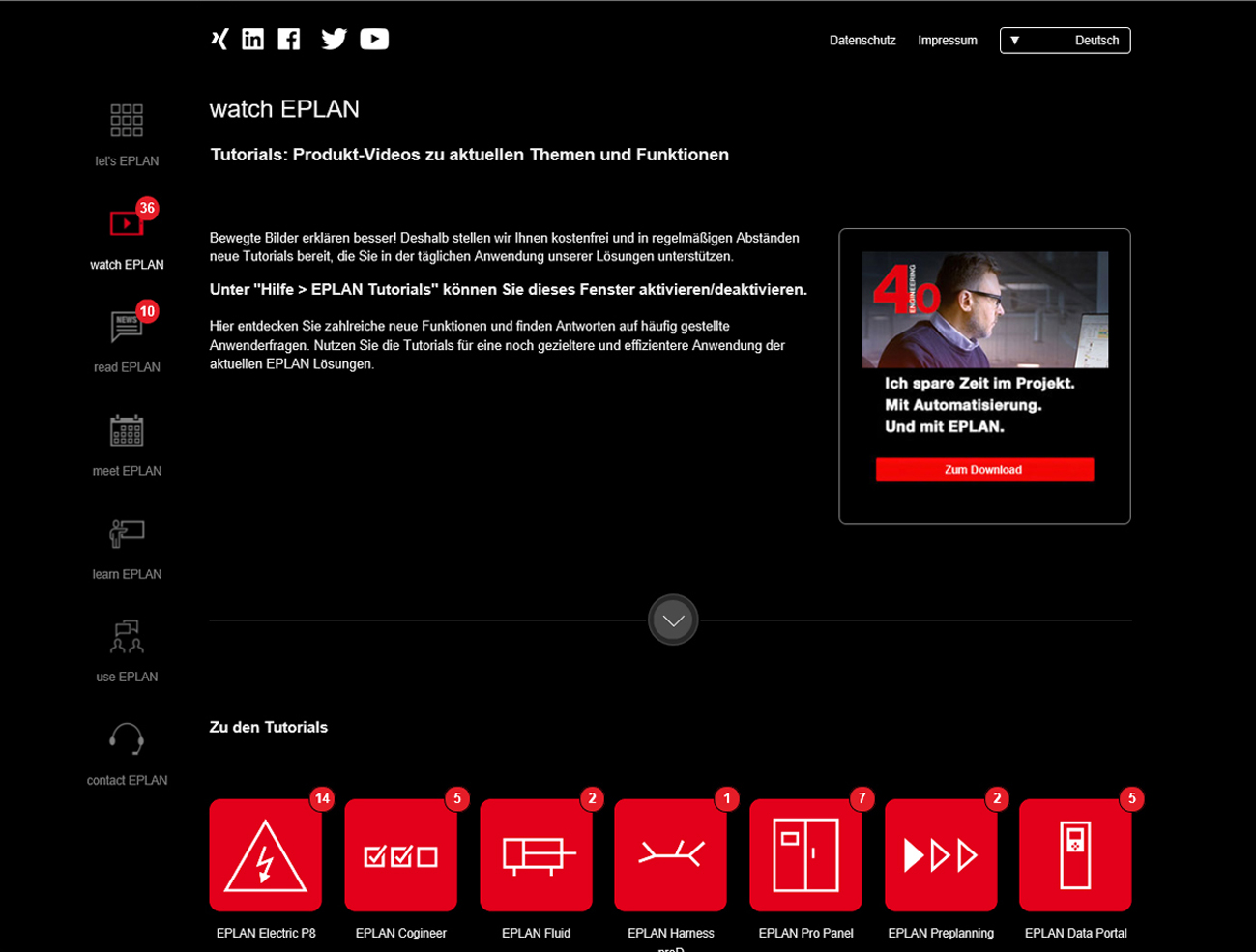Open the Datenschutz link
This screenshot has height=952, width=1256.
(x=862, y=41)
